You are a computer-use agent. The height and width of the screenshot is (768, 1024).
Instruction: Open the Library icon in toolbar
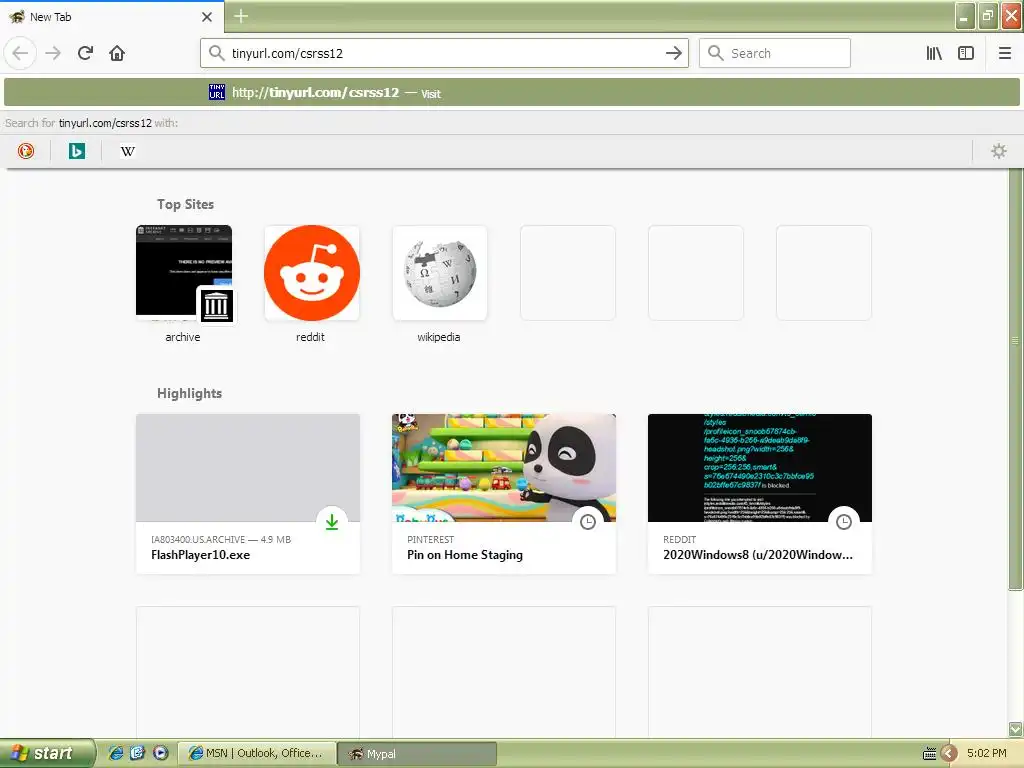click(934, 53)
